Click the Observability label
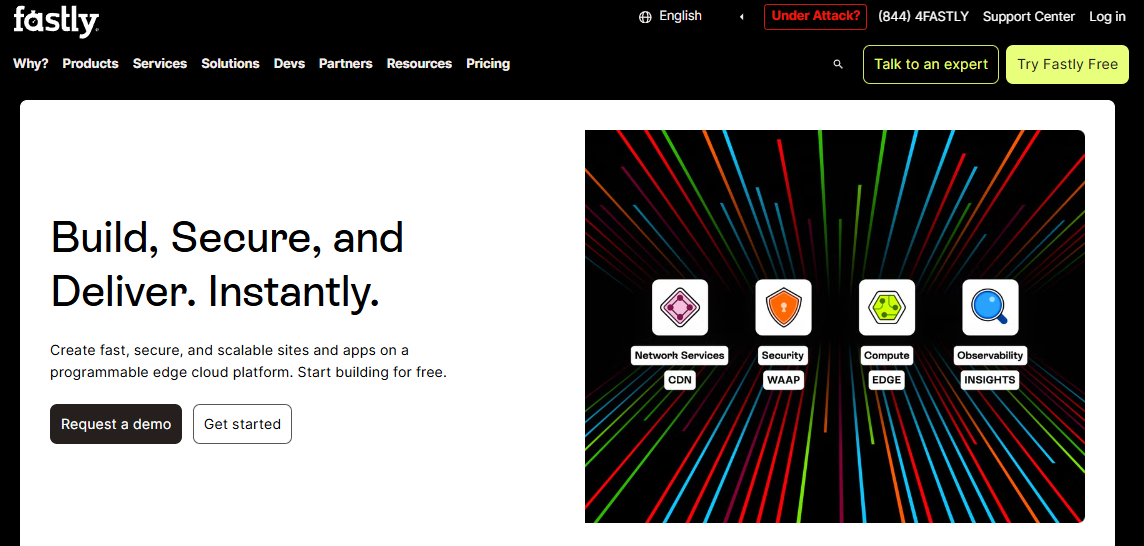This screenshot has height=546, width=1144. click(x=990, y=355)
